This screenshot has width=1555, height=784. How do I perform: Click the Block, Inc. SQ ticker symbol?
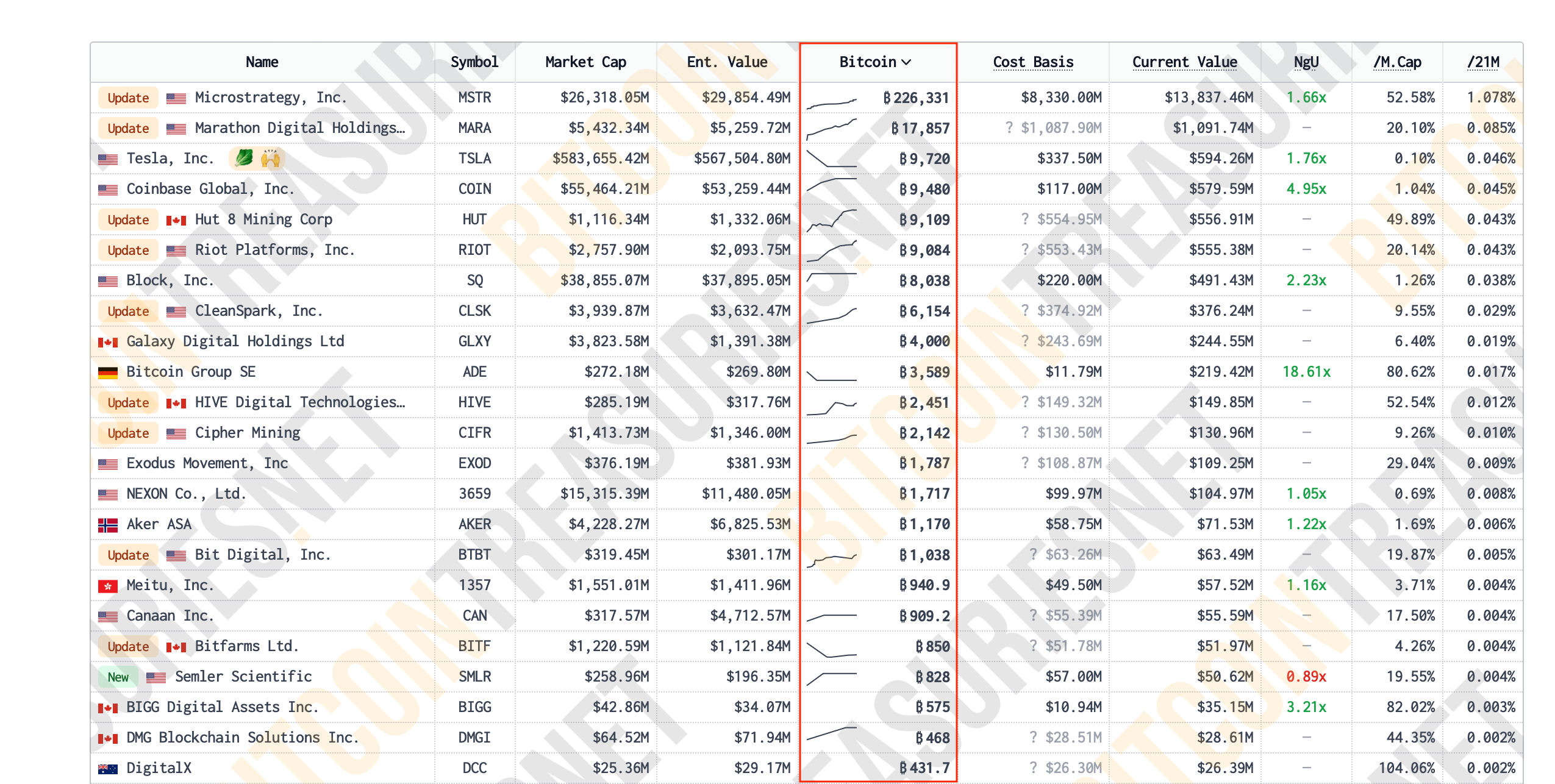pyautogui.click(x=474, y=280)
